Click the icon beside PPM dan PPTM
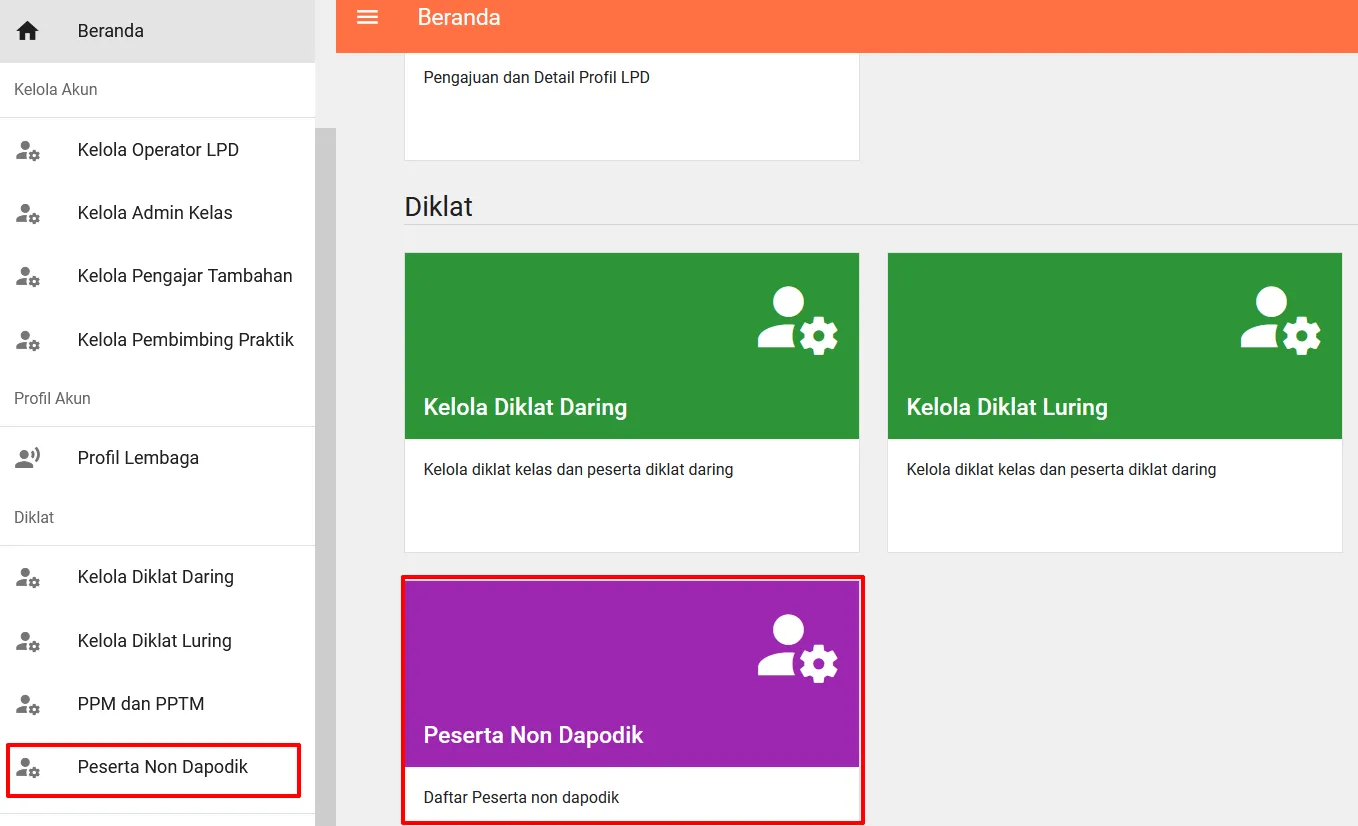The width and height of the screenshot is (1358, 826). pyautogui.click(x=28, y=704)
